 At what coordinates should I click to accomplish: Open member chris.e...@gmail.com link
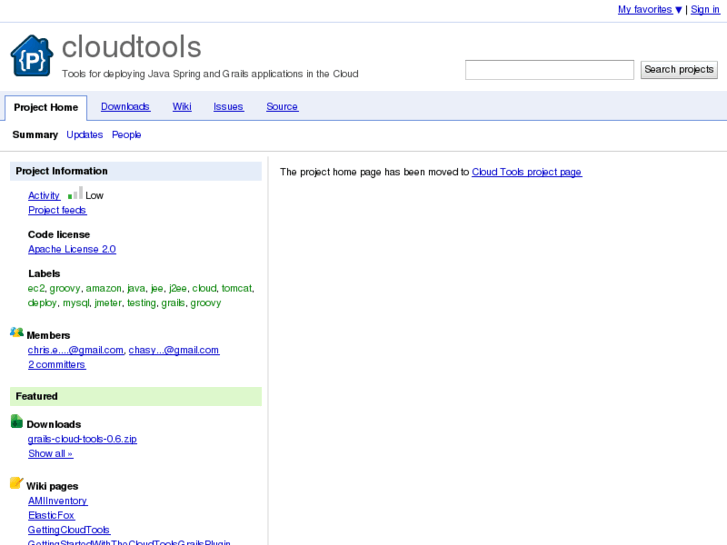tap(76, 350)
